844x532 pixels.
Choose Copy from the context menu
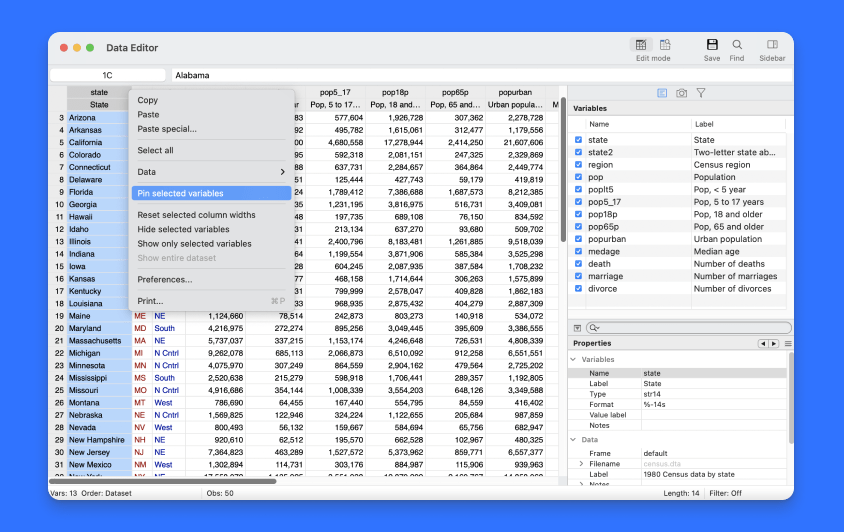[211, 100]
